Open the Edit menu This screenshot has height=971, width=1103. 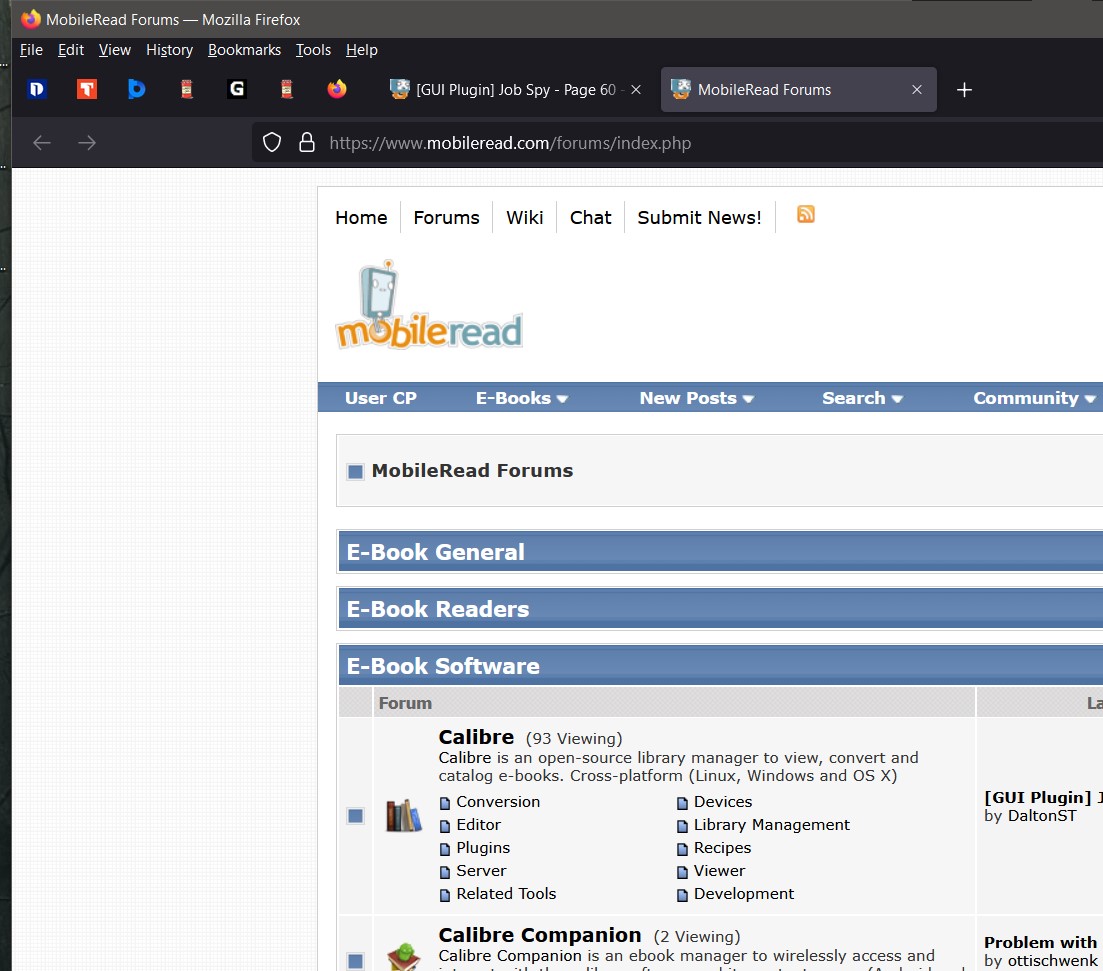tap(70, 50)
